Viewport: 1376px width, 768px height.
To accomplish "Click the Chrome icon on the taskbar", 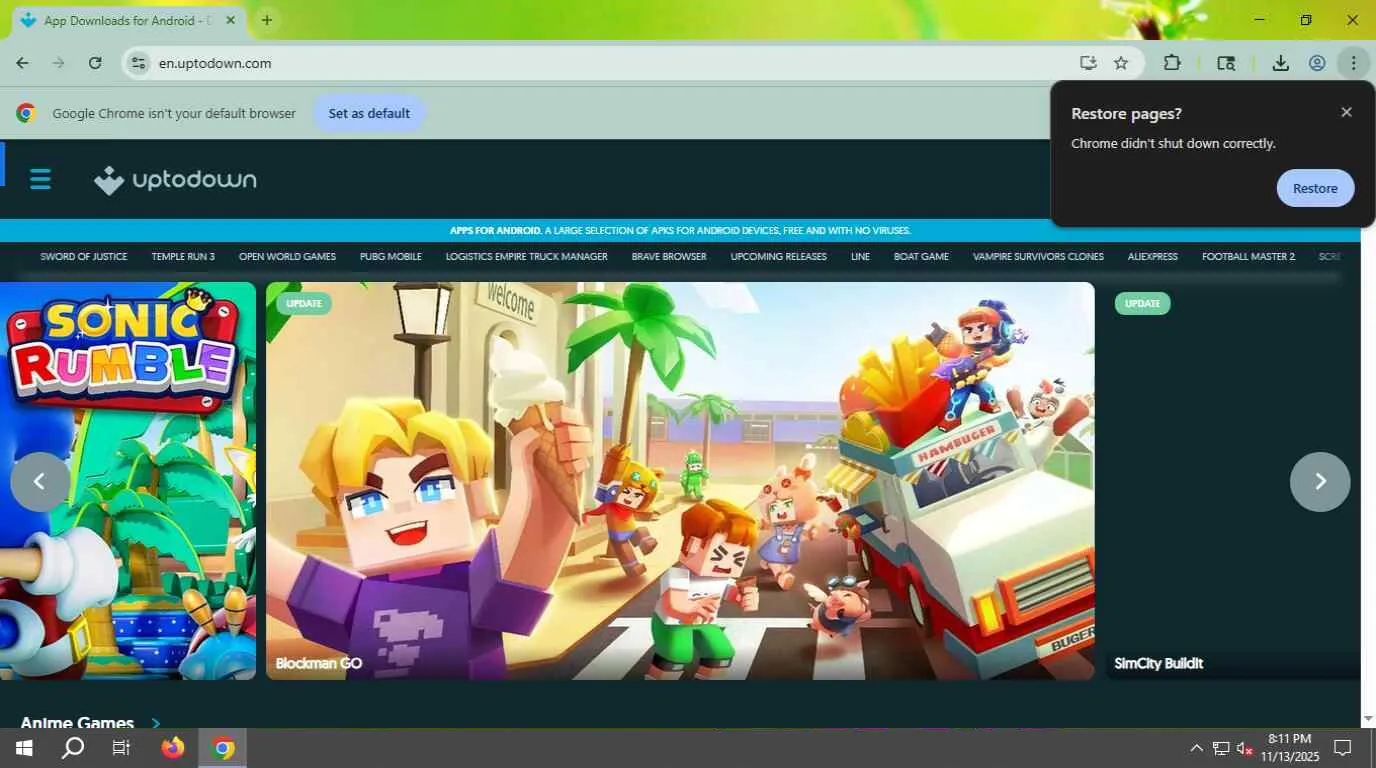I will 223,748.
